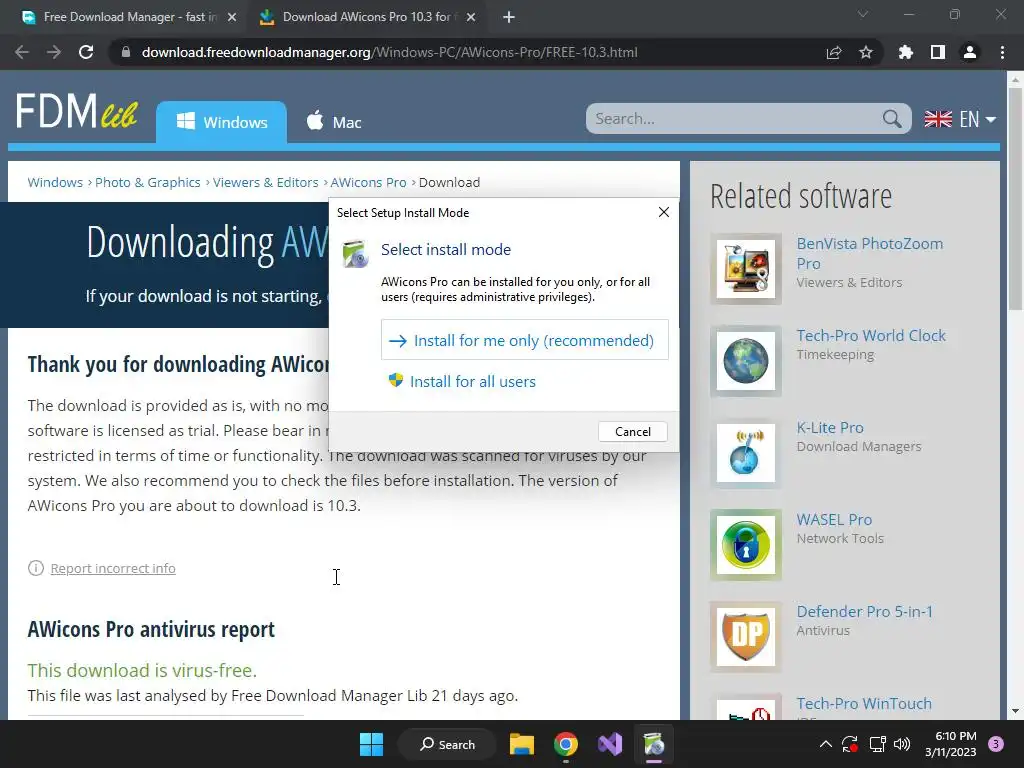Open the clock showing 6:10 PM
Screen dimensions: 1024x768
pyautogui.click(x=950, y=744)
